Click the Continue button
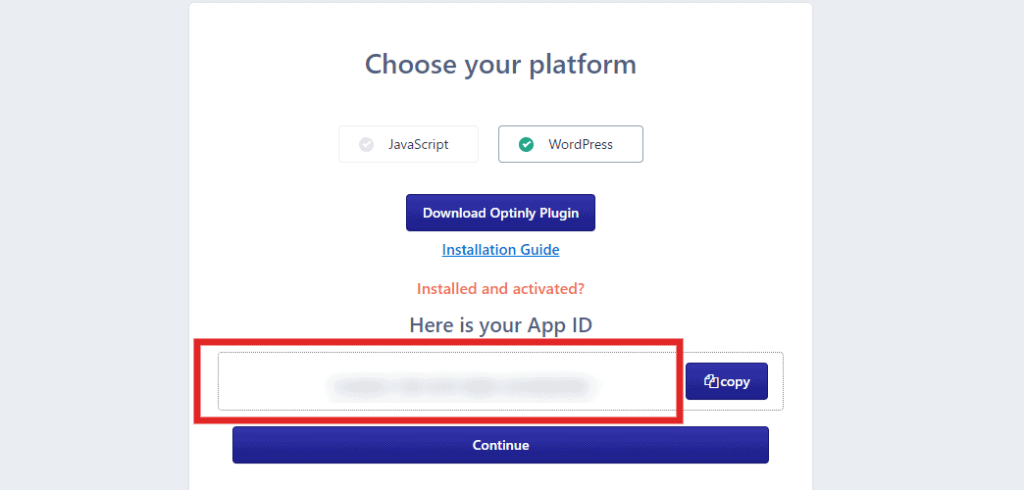1024x490 pixels. click(x=500, y=446)
